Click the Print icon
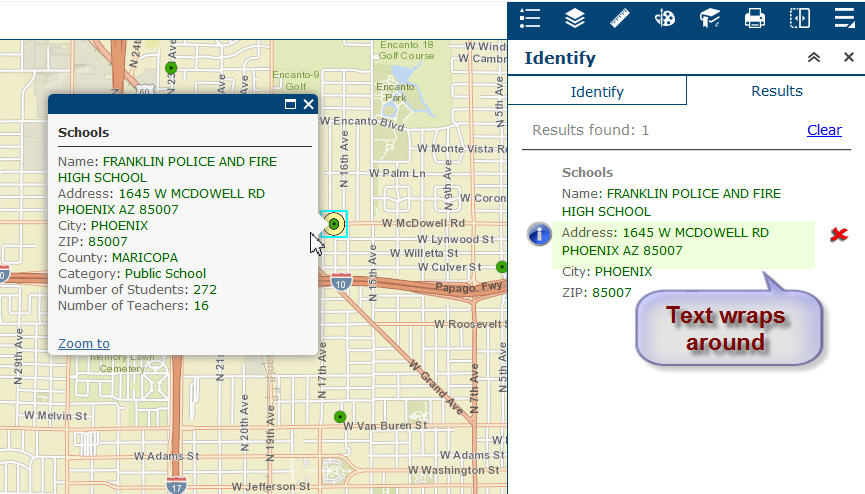This screenshot has width=865, height=494. coord(755,18)
